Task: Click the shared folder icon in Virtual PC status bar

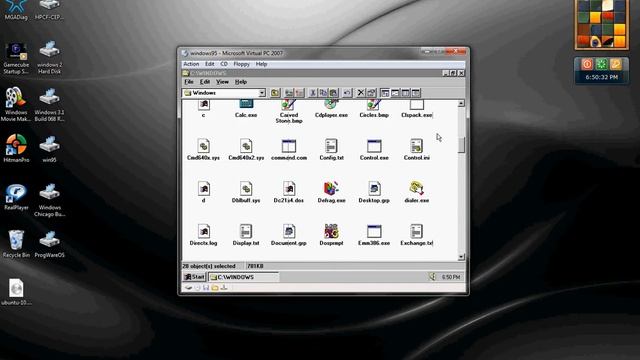Action: 215,288
